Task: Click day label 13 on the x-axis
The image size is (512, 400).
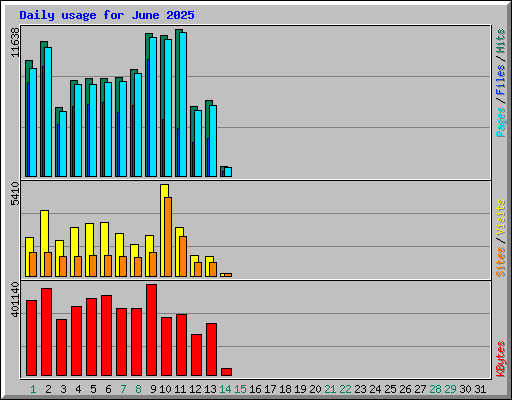Action: tap(210, 389)
